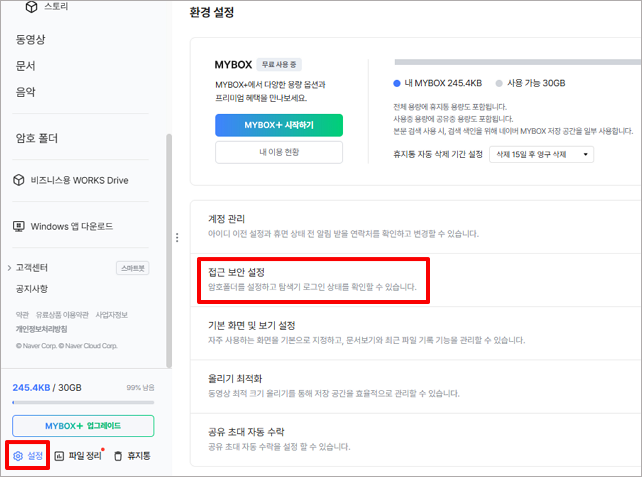Click the 스토리 cube icon
Screen dimensions: 642x477
tap(30, 7)
